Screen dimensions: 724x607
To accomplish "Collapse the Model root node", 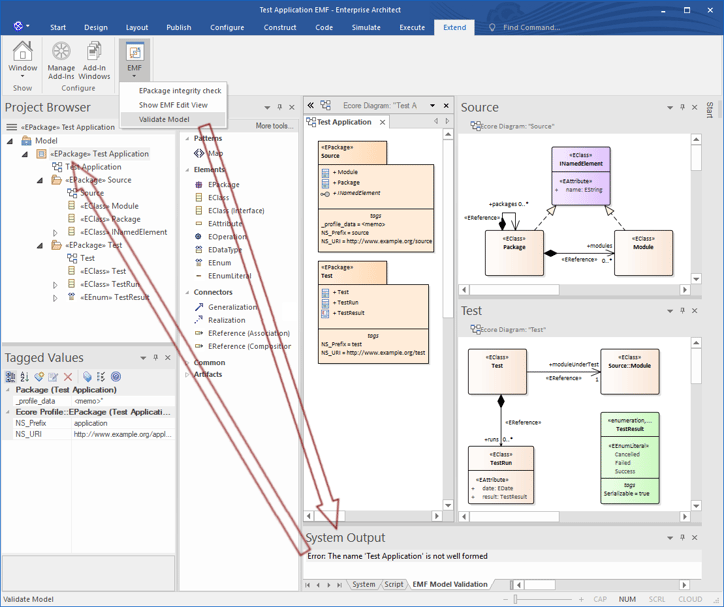I will [x=10, y=141].
